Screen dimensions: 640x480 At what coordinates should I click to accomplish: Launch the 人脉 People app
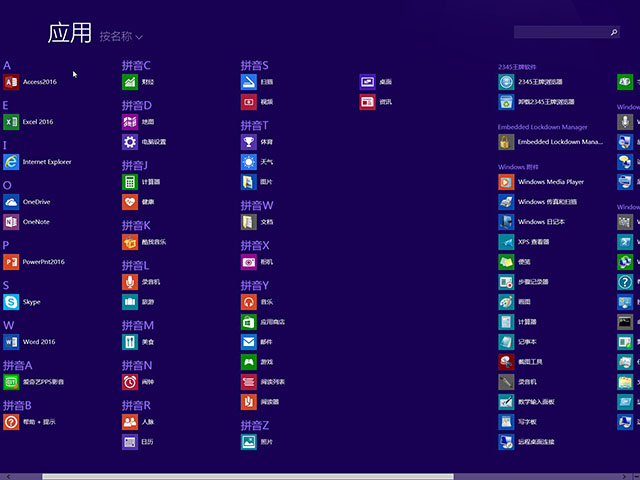pos(138,422)
